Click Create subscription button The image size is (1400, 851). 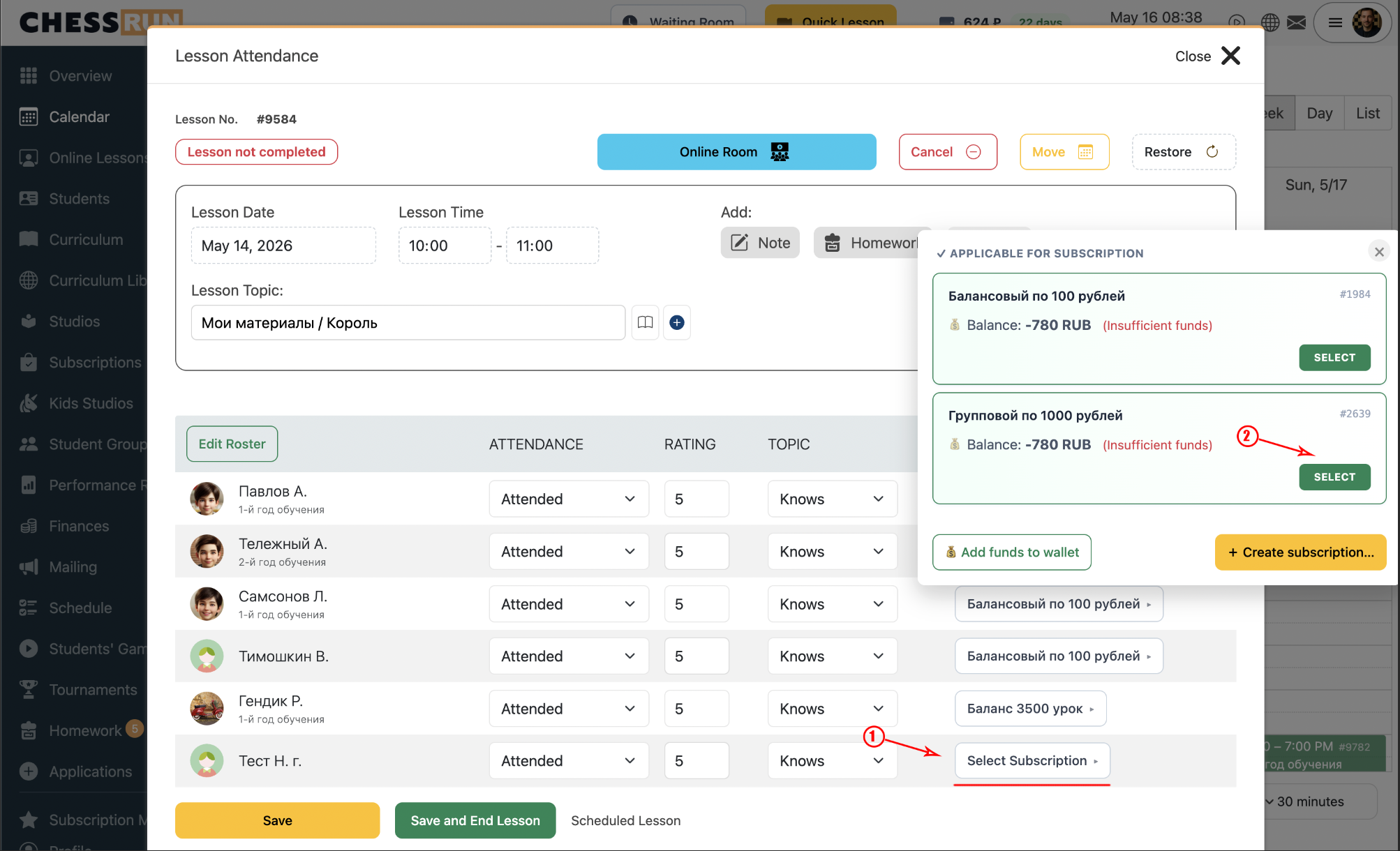1301,552
